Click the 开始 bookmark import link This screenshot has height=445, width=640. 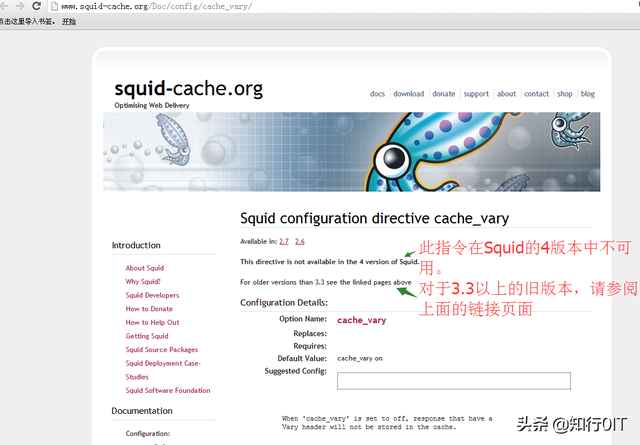click(x=69, y=22)
